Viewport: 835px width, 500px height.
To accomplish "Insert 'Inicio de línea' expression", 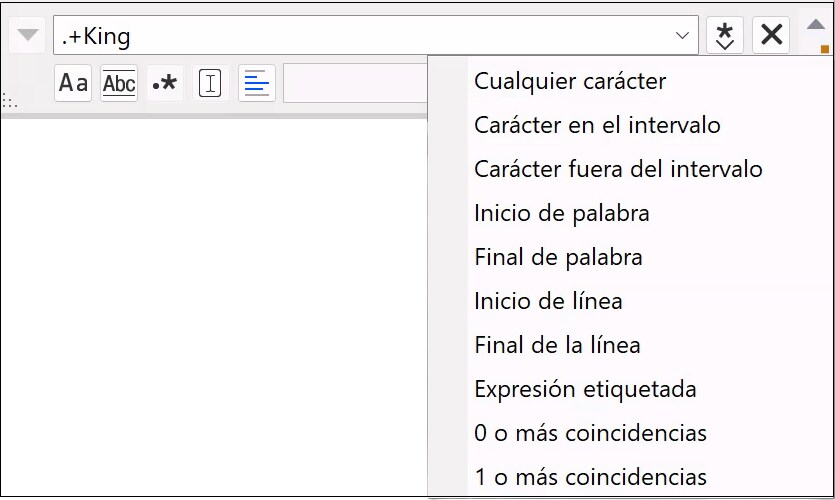I will (x=548, y=301).
